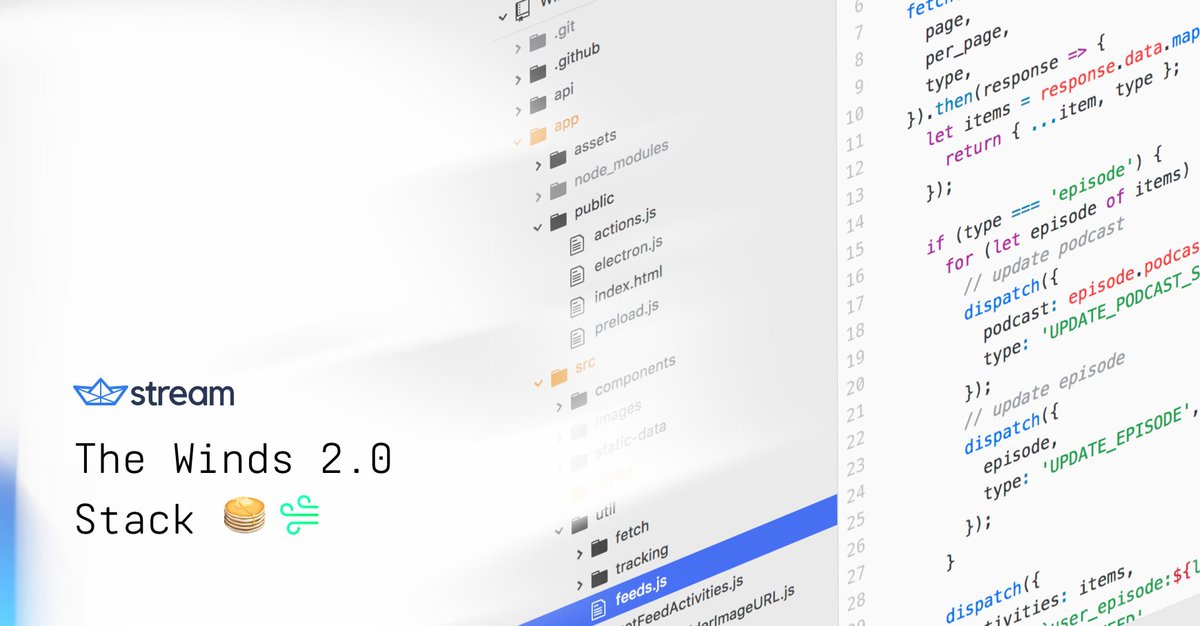Click line number 14 in the gutter
This screenshot has width=1200, height=626.
coord(853,222)
